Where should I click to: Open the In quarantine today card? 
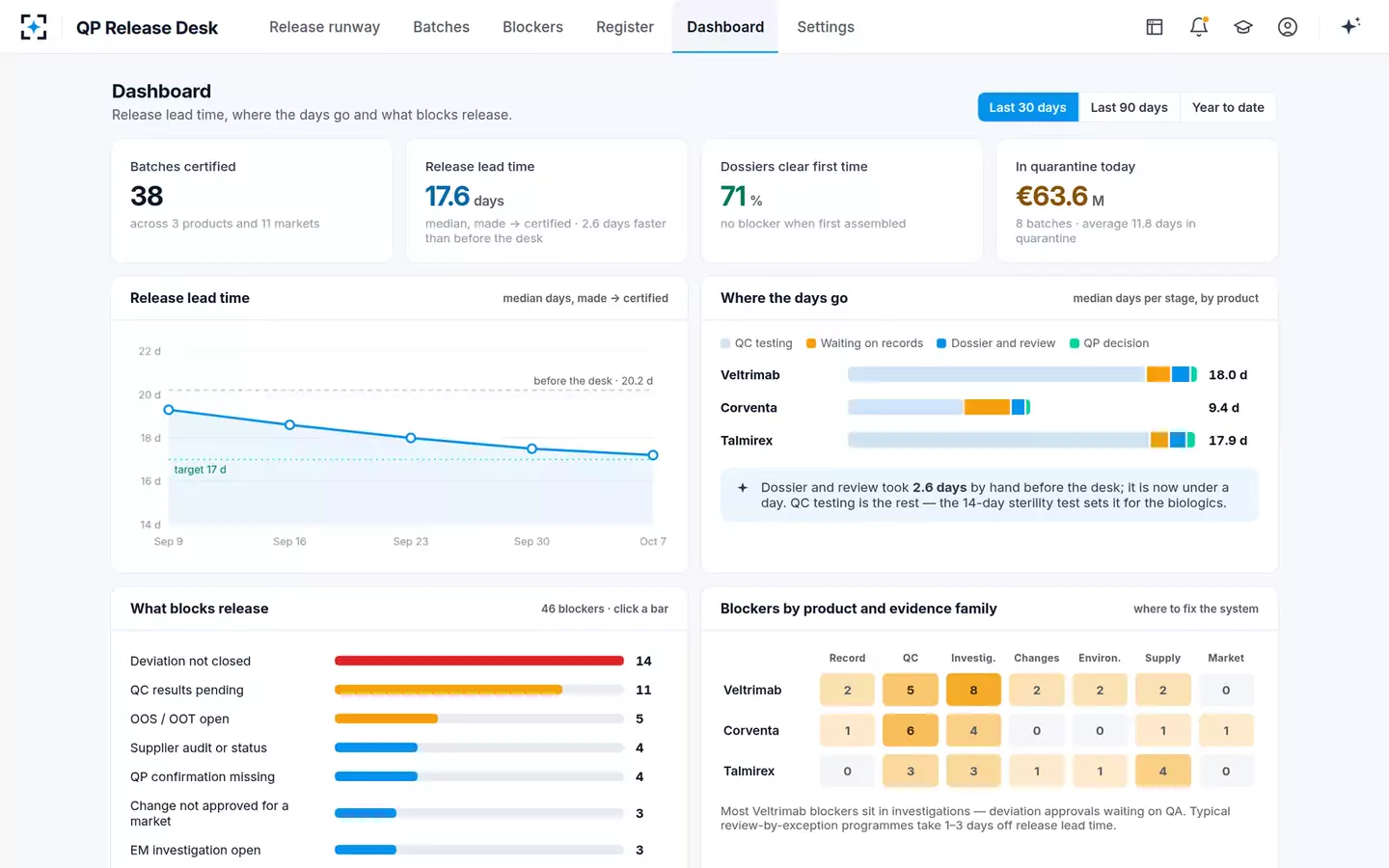pos(1137,201)
